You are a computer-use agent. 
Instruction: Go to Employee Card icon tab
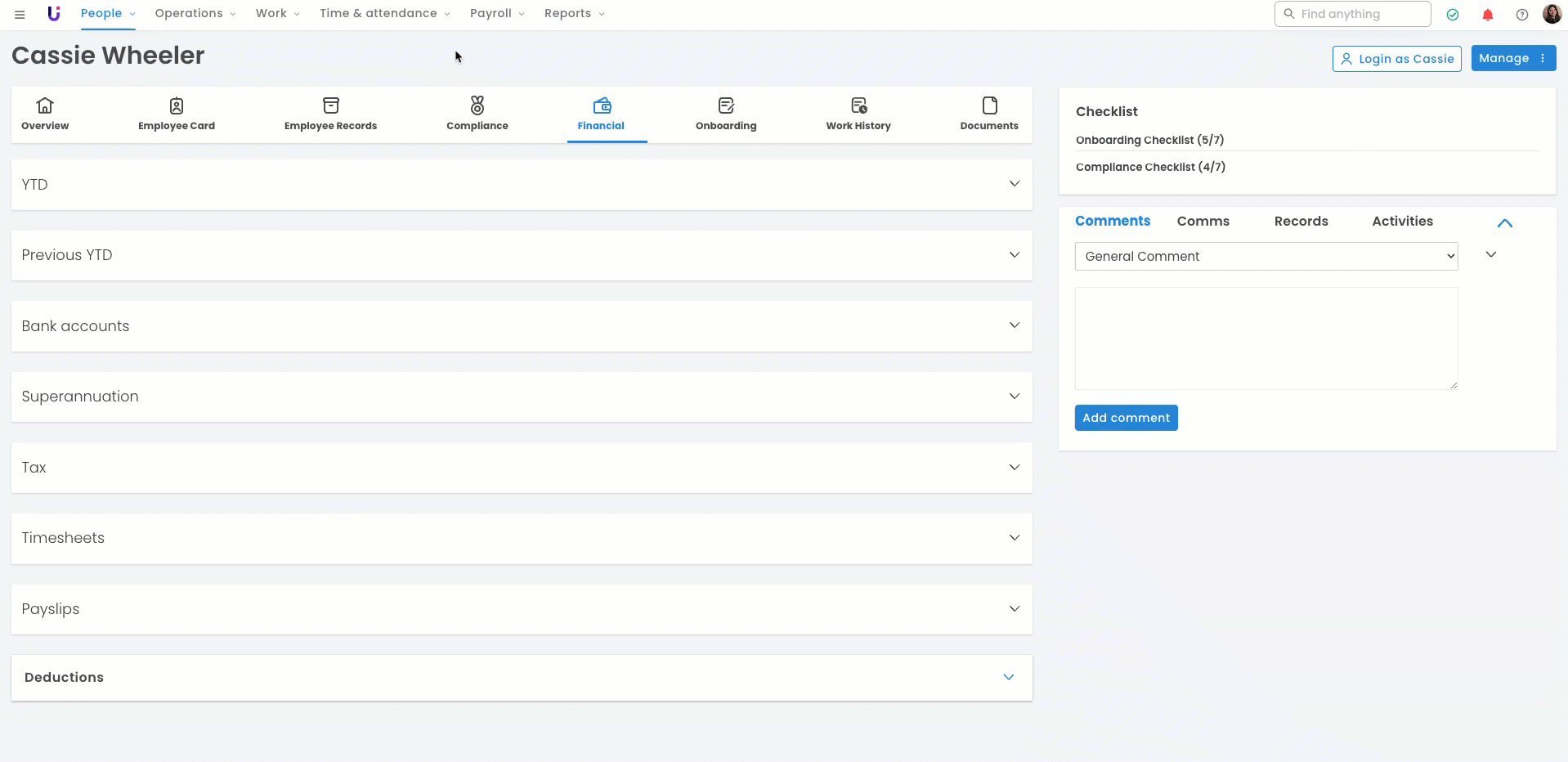(177, 114)
